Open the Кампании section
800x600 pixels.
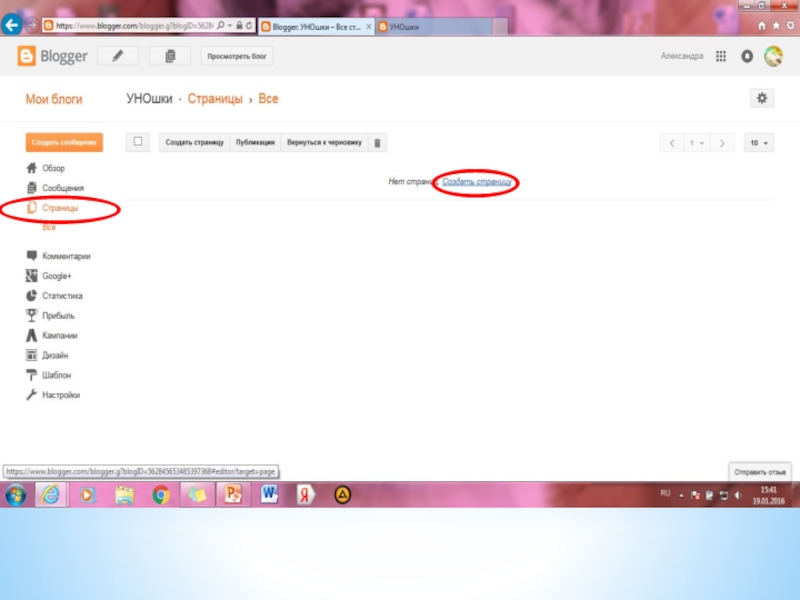[x=60, y=336]
